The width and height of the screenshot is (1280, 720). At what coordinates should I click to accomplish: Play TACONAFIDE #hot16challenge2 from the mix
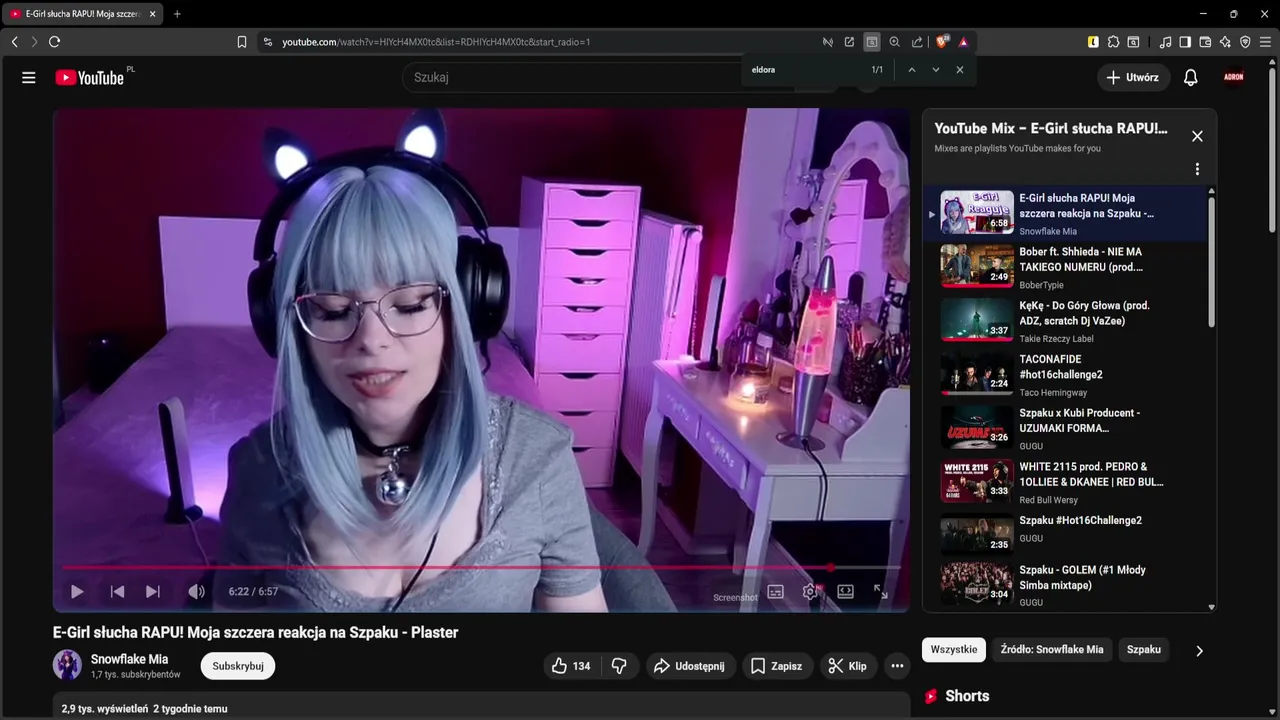1065,375
